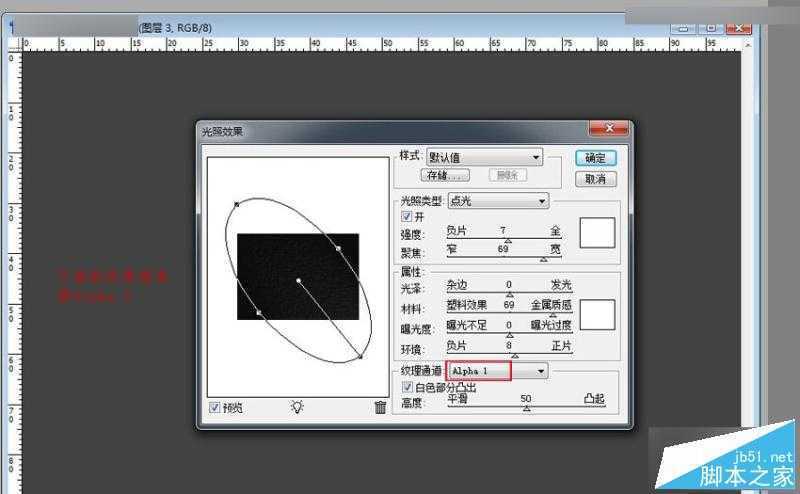Click the right-side handle on the light ellipse
This screenshot has height=494, width=800.
338,249
